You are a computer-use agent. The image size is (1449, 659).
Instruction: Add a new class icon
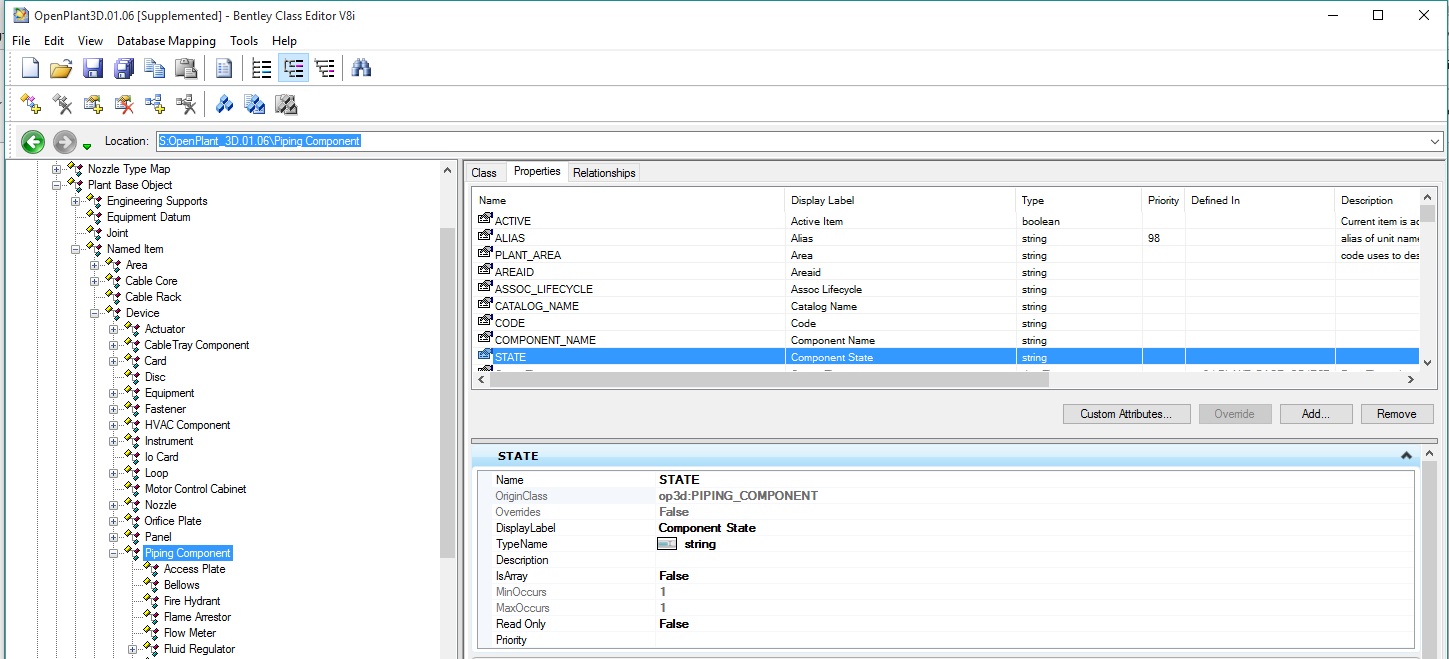(31, 104)
